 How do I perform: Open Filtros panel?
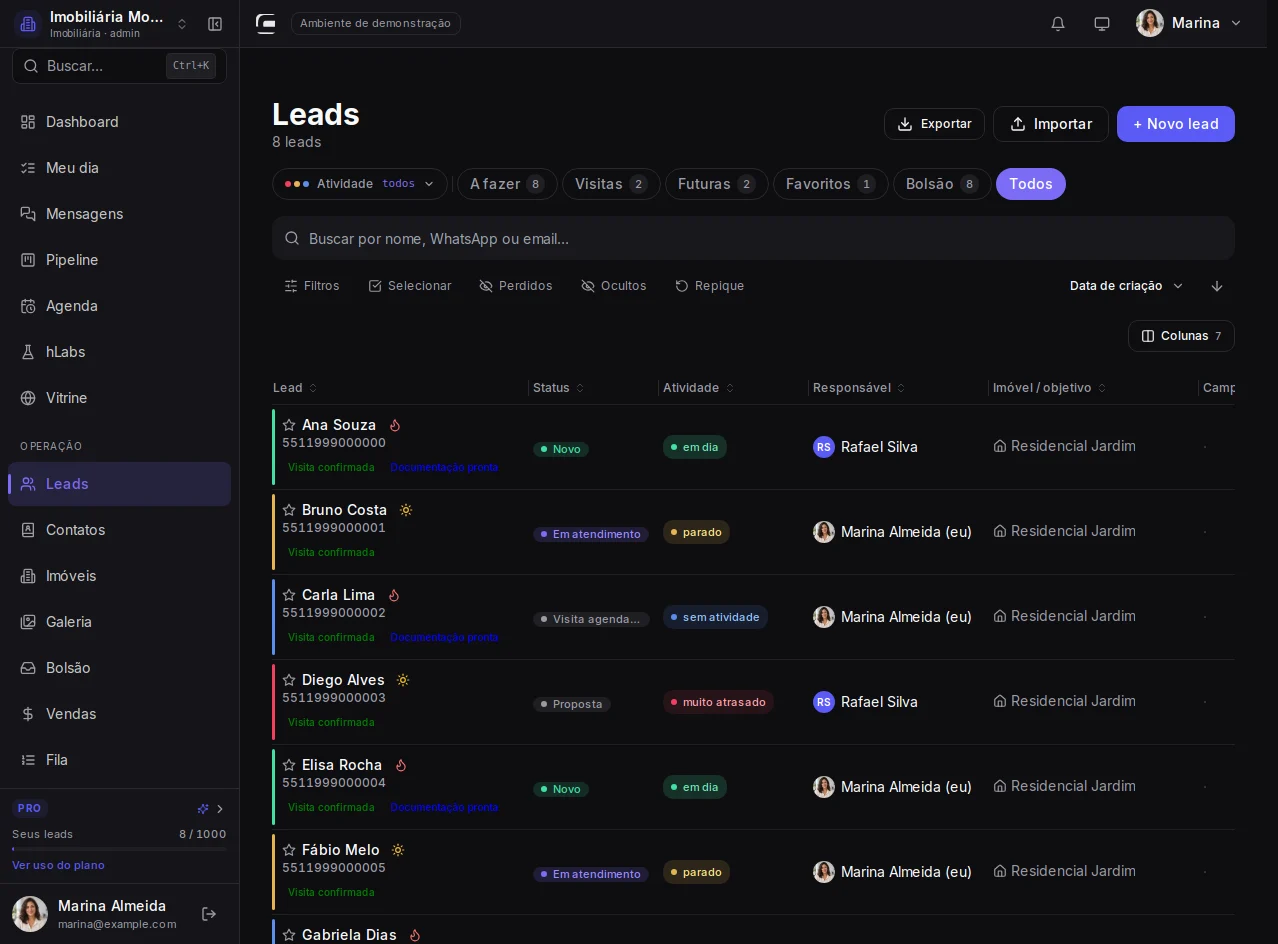tap(312, 286)
